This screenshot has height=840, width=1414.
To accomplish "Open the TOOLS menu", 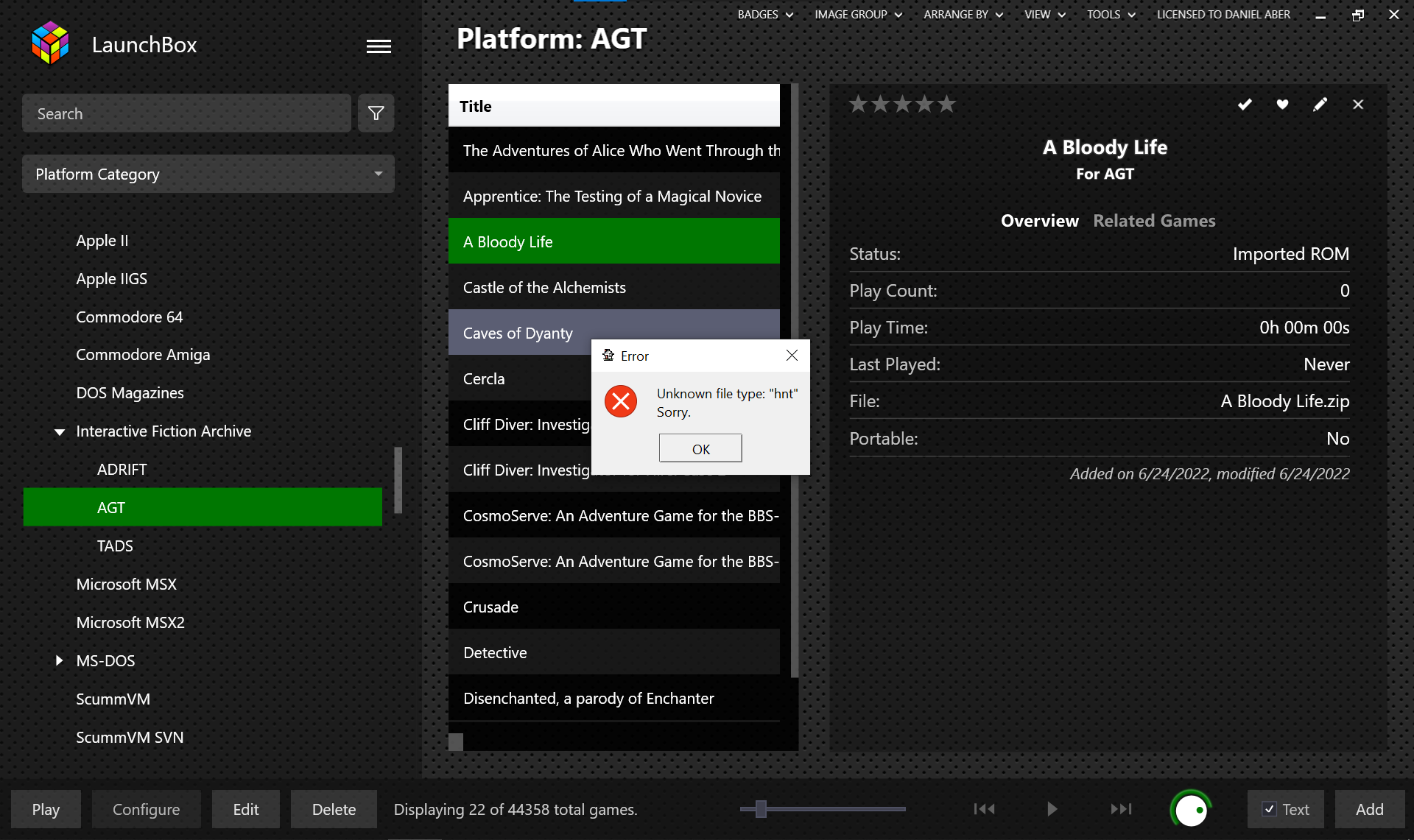I will [1111, 15].
